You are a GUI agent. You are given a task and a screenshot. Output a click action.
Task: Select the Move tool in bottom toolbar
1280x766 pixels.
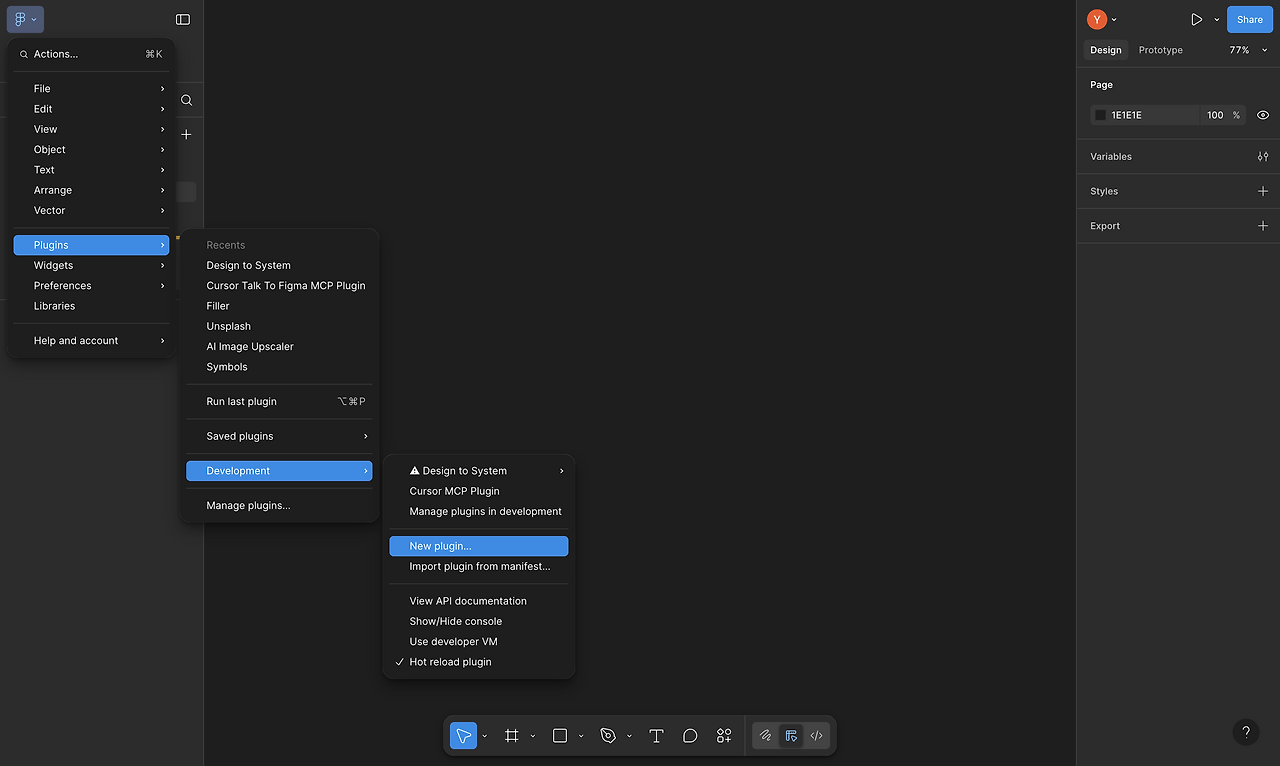463,736
